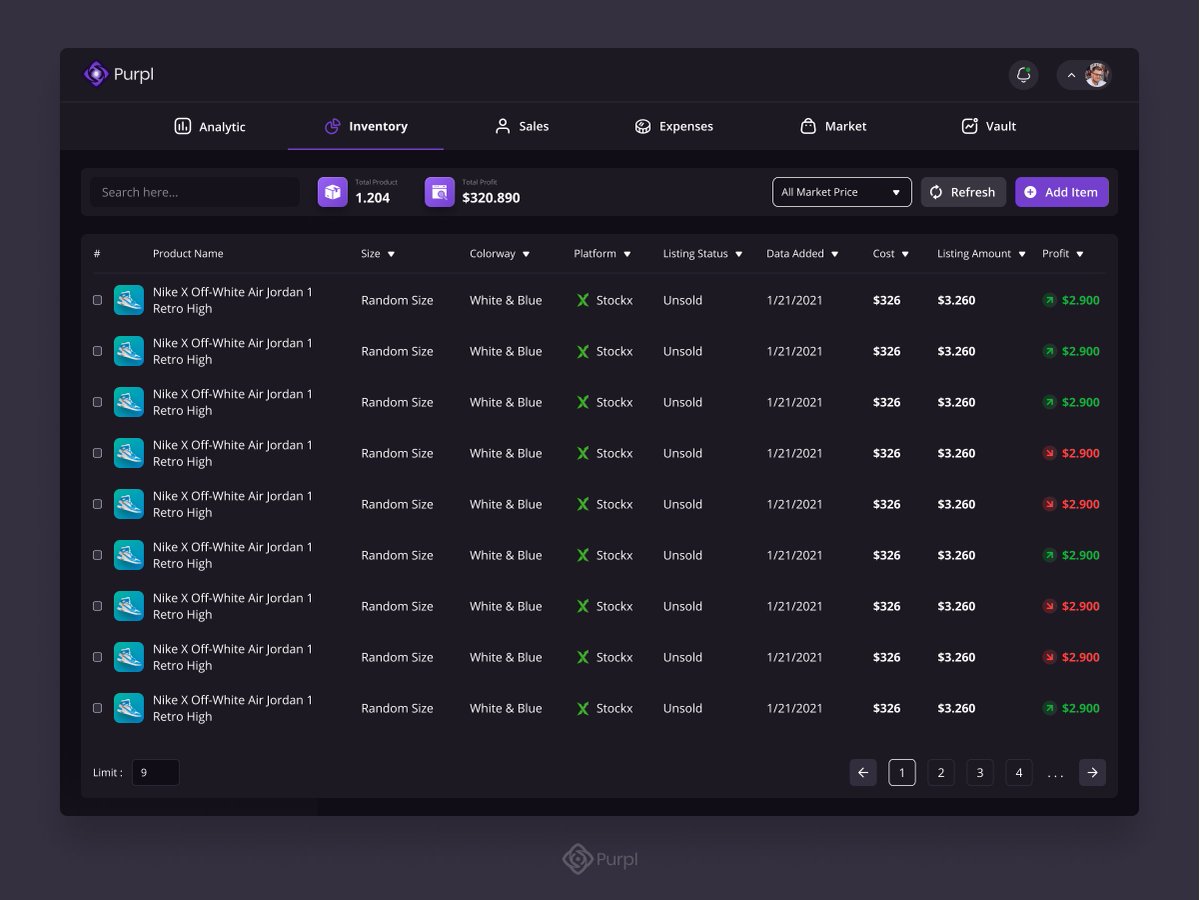Click the green profit arrow in the second row
Image resolution: width=1200 pixels, height=900 pixels.
click(x=1049, y=351)
